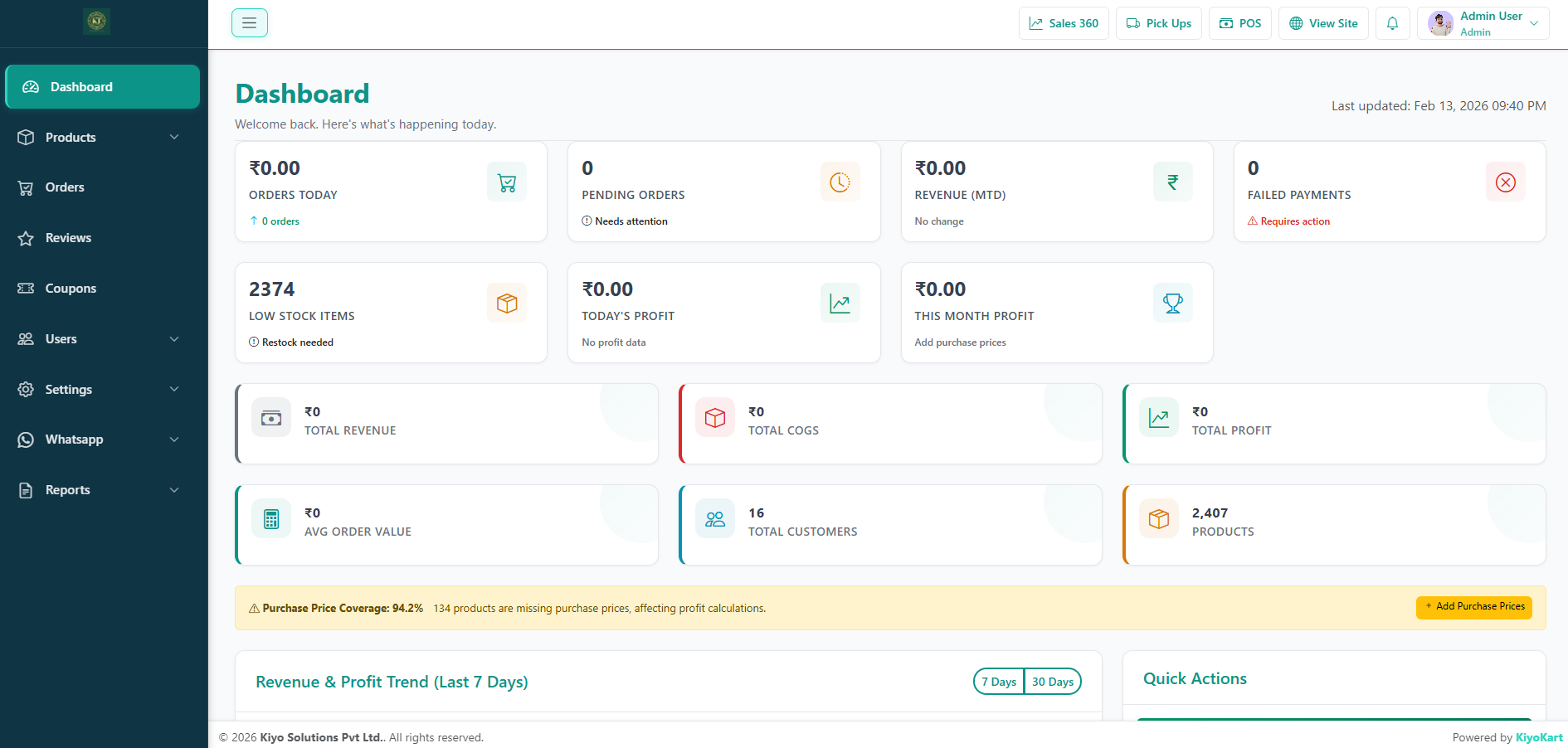The width and height of the screenshot is (1568, 748).
Task: Click the Add Purchase Prices button
Action: coord(1473,607)
